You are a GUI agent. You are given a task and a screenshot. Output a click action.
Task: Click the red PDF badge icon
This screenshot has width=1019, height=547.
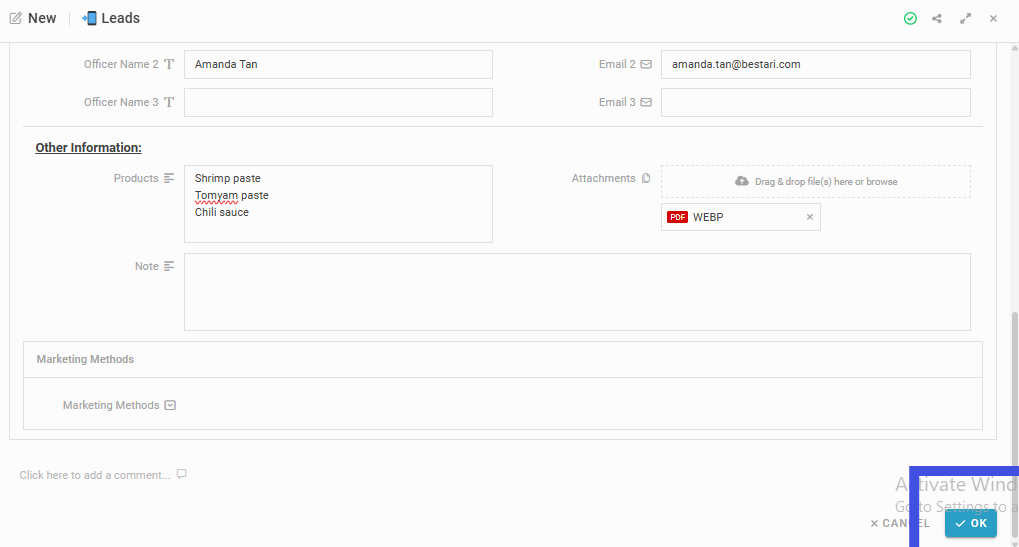[677, 217]
